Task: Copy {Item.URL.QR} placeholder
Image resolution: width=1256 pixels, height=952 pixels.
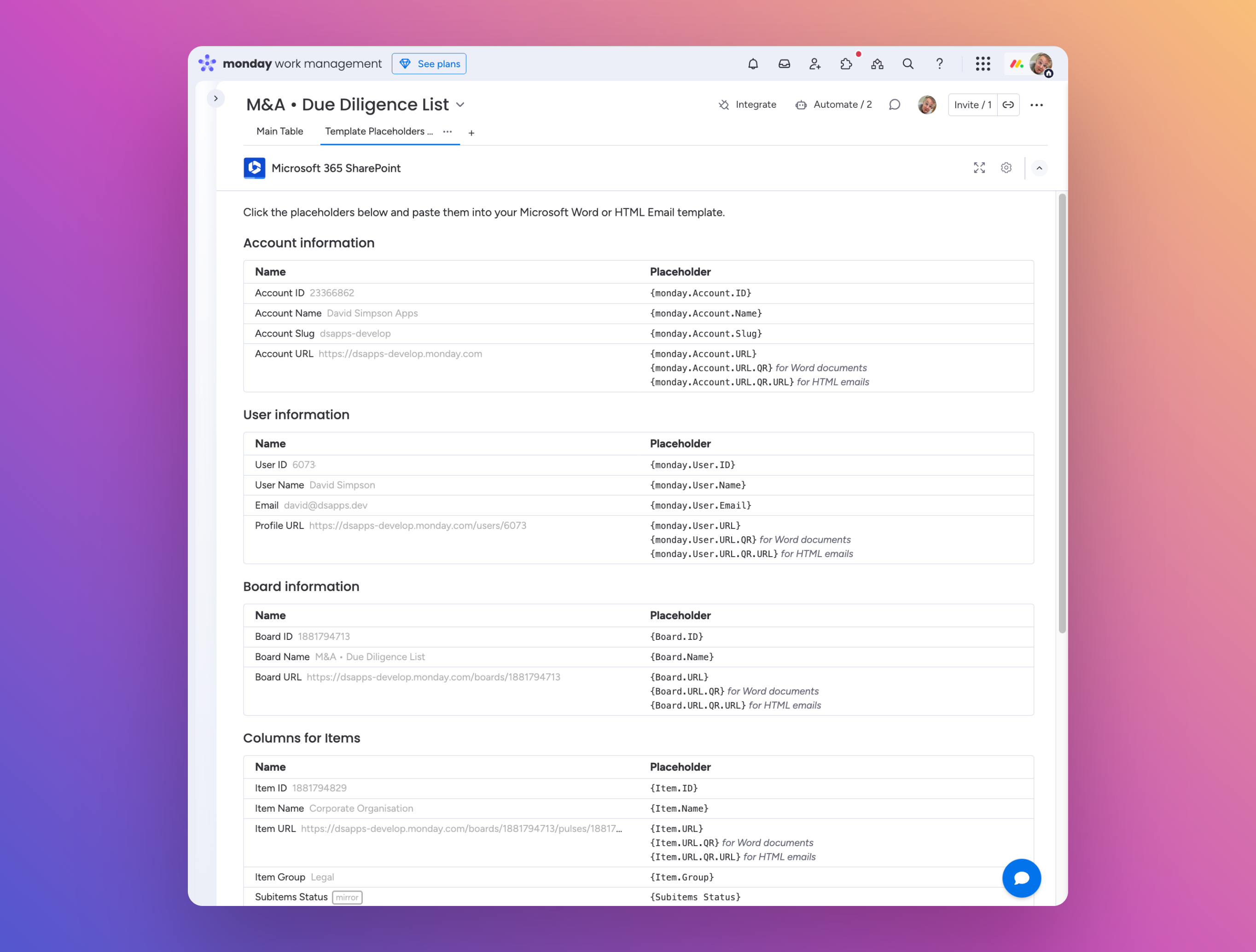Action: click(x=684, y=843)
